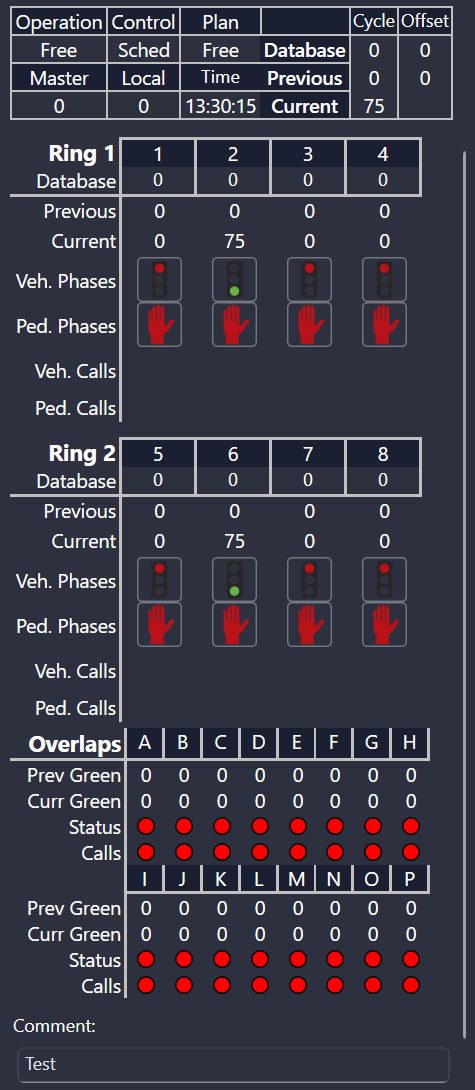
Task: Click phase 6 green vehicle signal icon
Action: click(234, 579)
